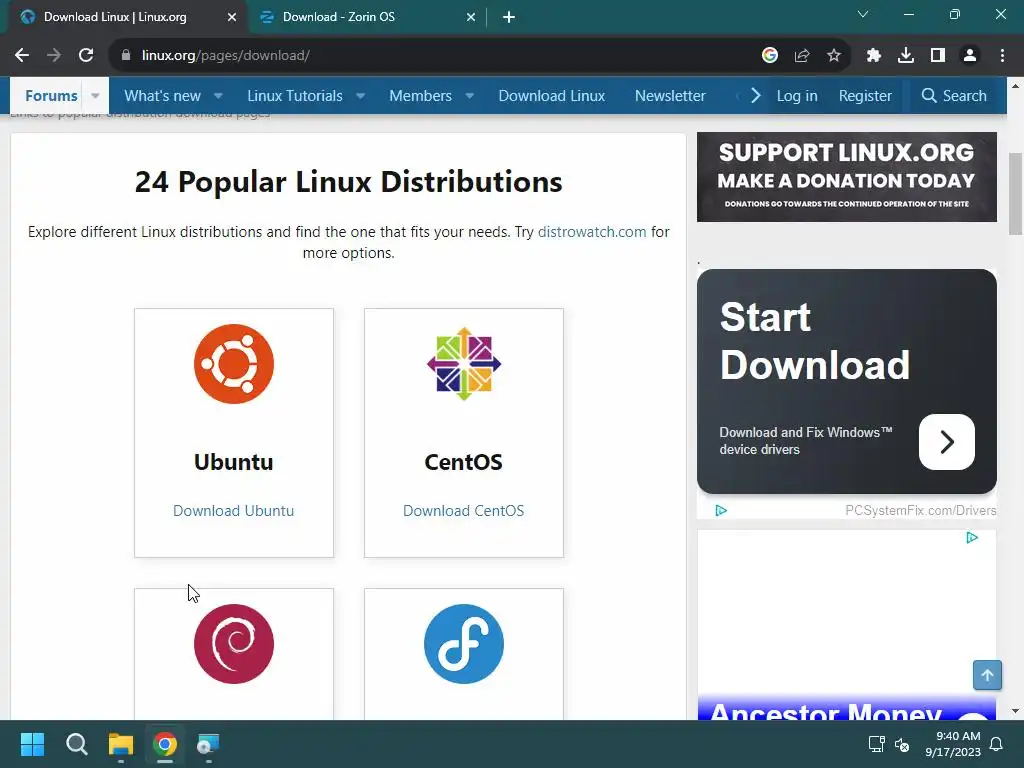Viewport: 1024px width, 768px height.
Task: Open the Chrome downloads icon
Action: 906,56
